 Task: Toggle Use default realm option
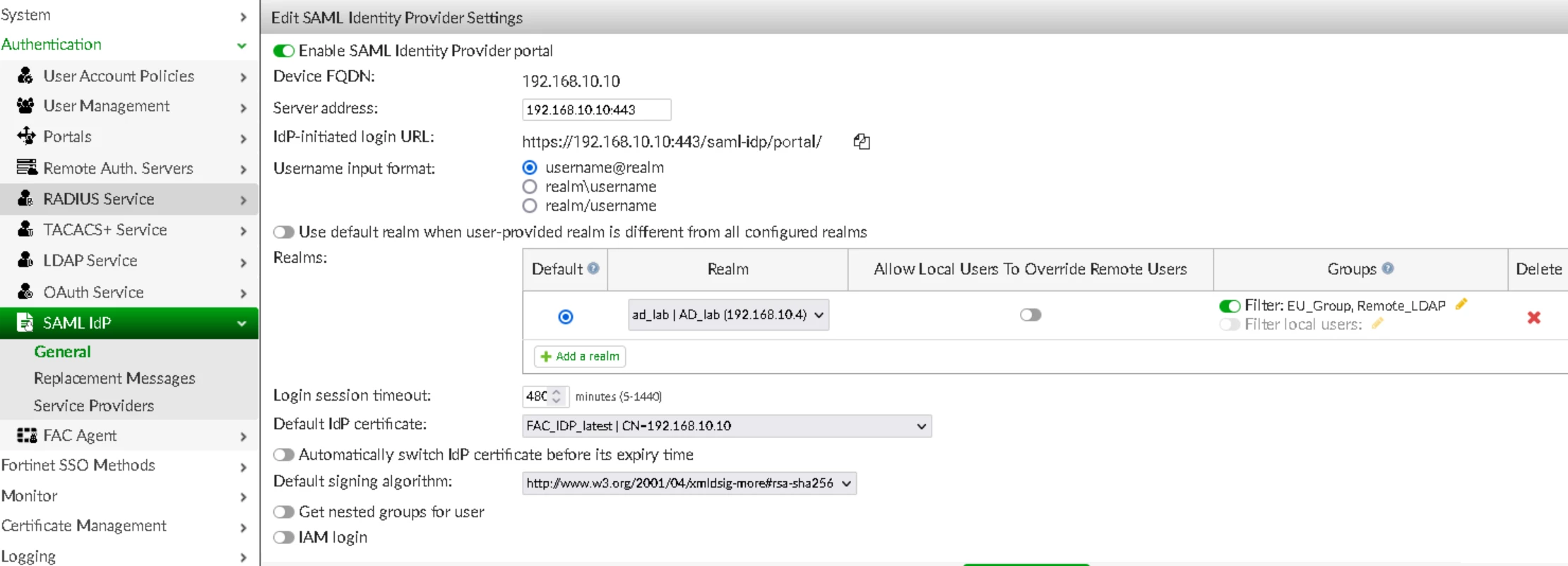click(x=284, y=232)
